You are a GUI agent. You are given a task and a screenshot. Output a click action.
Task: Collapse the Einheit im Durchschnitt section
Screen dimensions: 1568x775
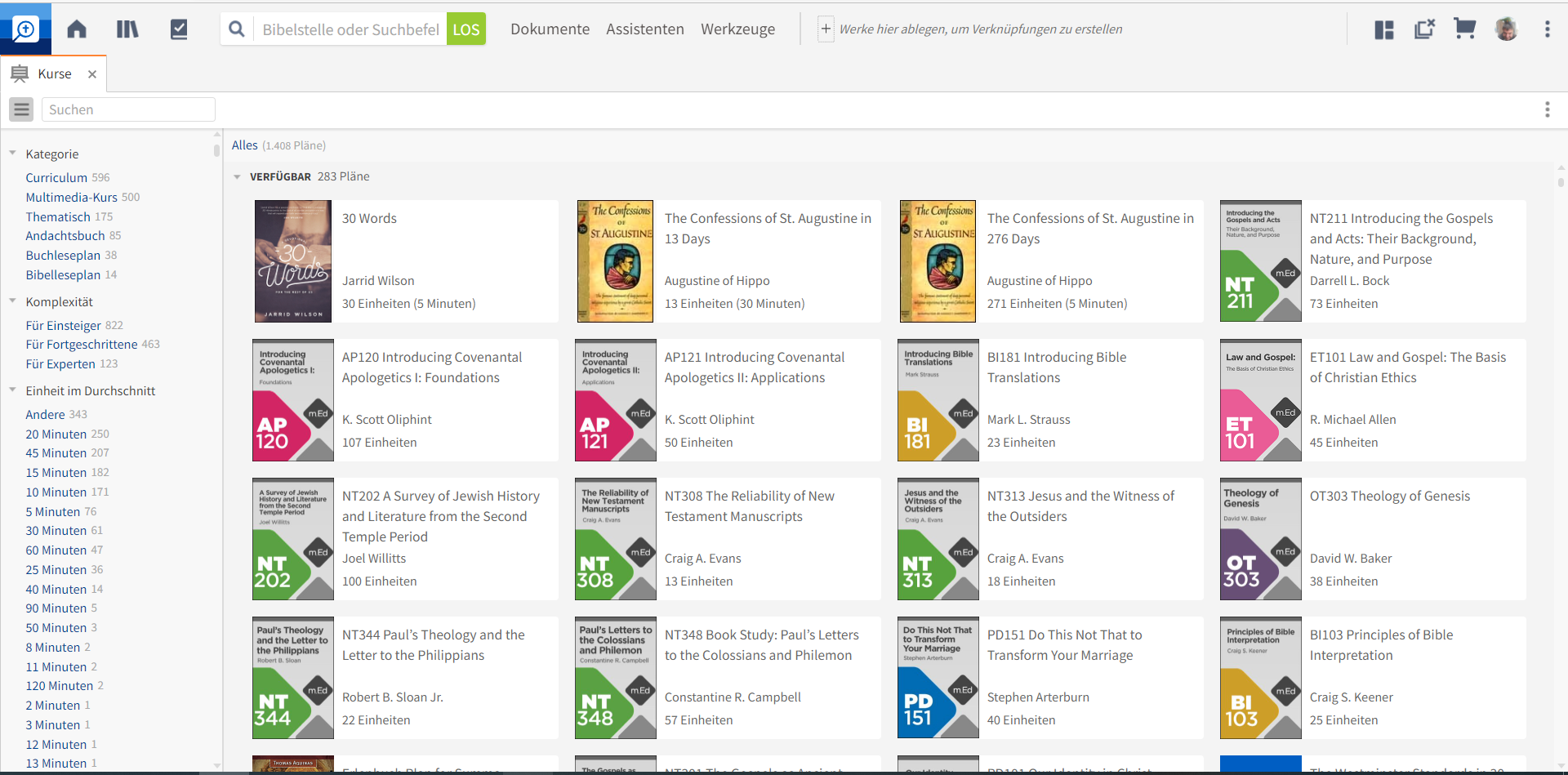pyautogui.click(x=12, y=390)
